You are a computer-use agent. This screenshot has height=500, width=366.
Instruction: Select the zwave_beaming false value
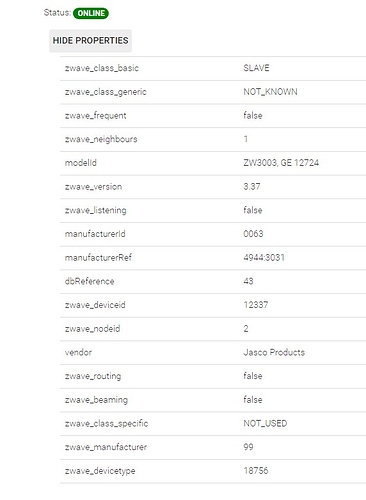(253, 400)
